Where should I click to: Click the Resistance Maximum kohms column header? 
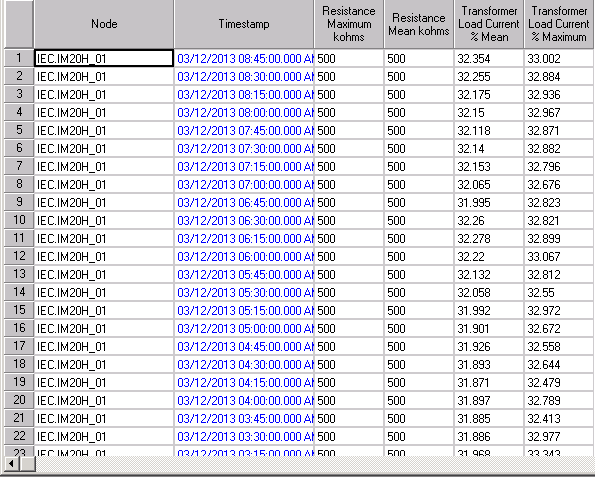[x=349, y=24]
